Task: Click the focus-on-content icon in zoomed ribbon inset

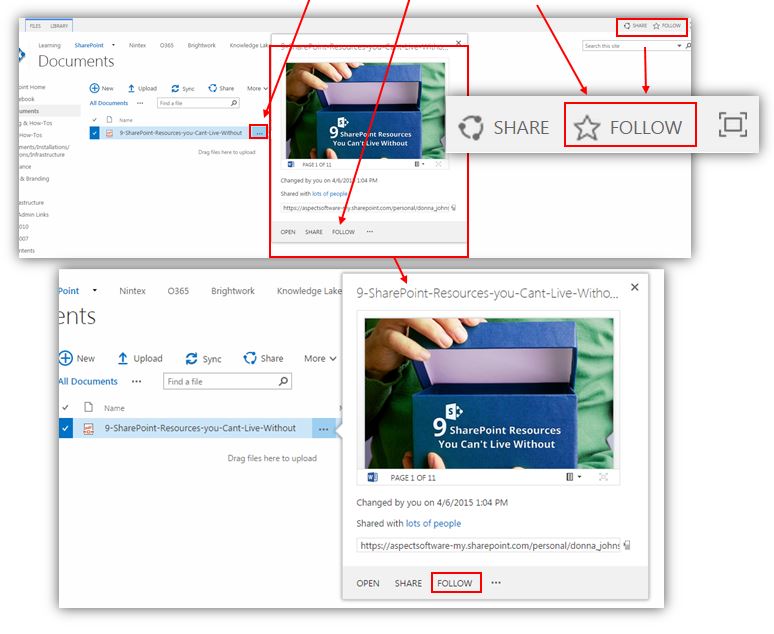Action: point(733,124)
